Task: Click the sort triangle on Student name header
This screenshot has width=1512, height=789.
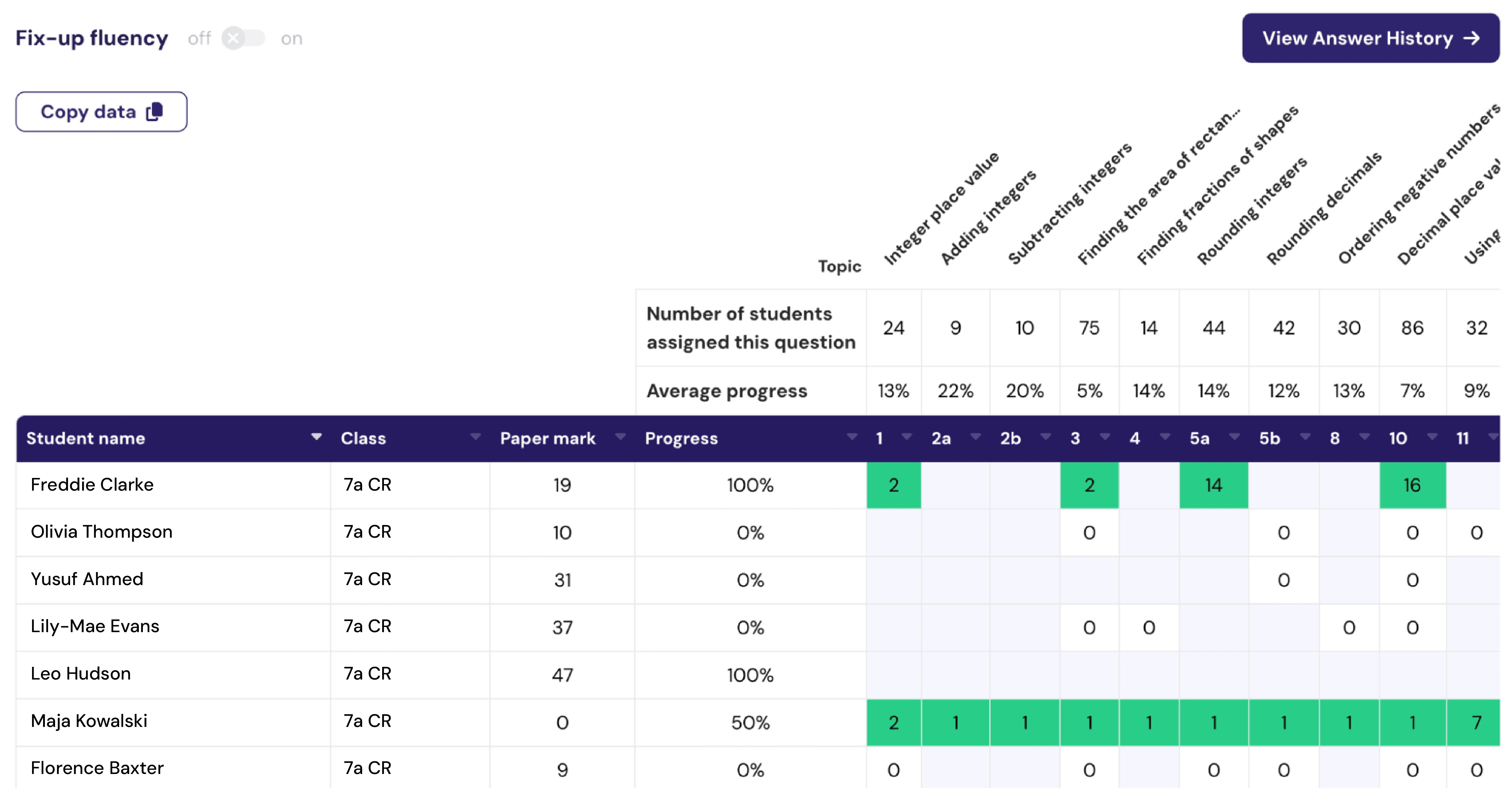Action: click(x=316, y=438)
